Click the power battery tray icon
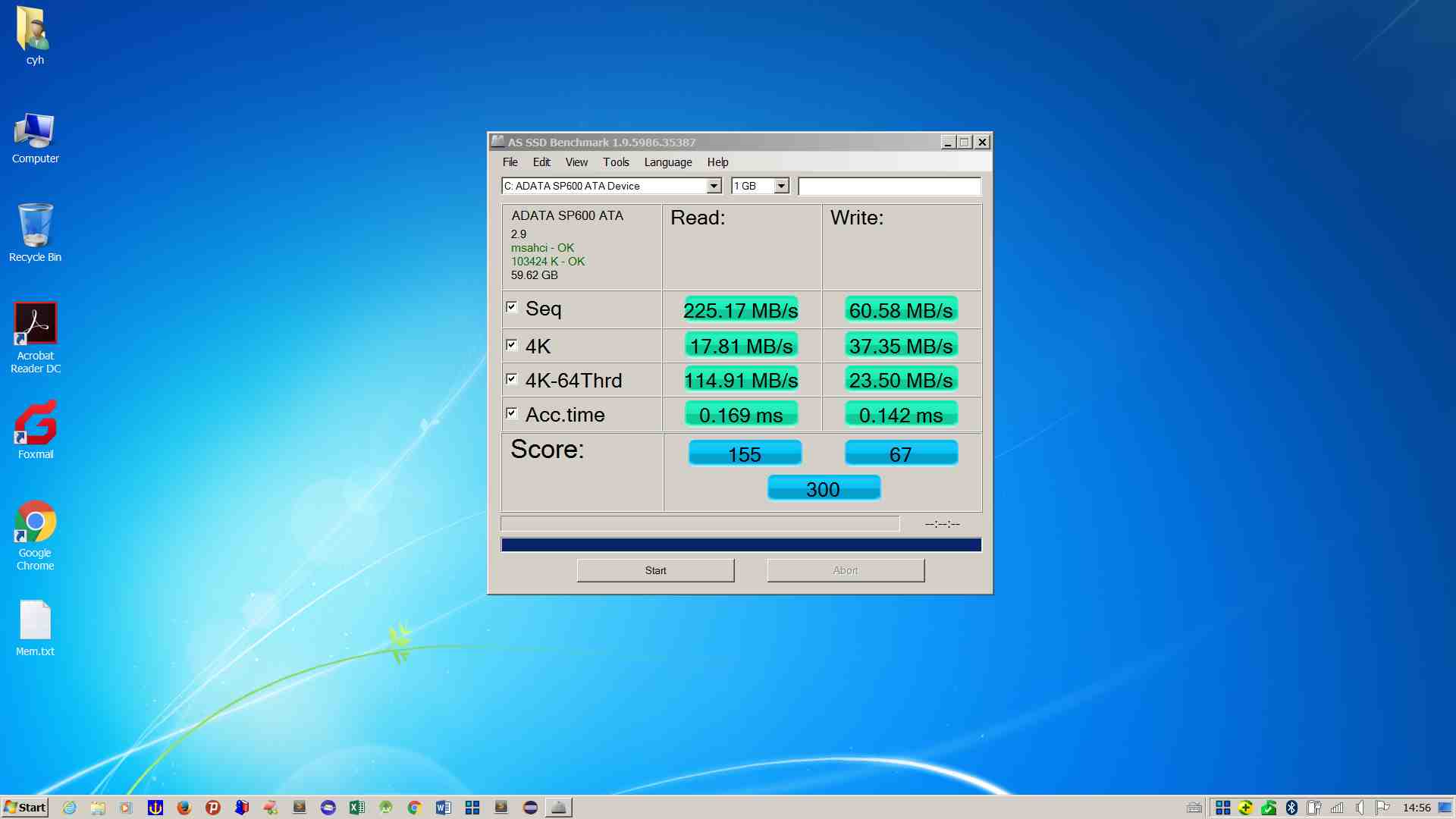Screen dimensions: 1456x819 pyautogui.click(x=1314, y=808)
